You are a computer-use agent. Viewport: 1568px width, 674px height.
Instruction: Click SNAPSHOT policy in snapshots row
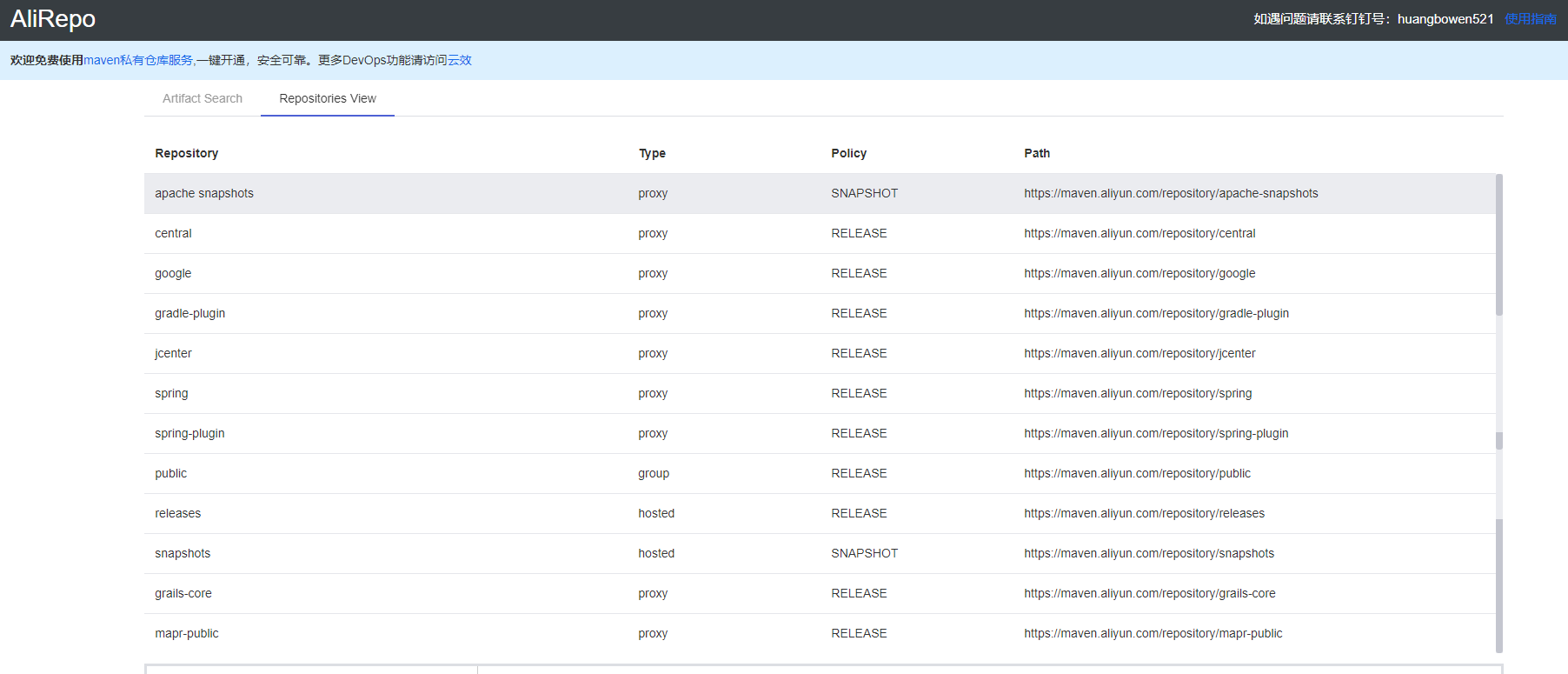tap(864, 553)
